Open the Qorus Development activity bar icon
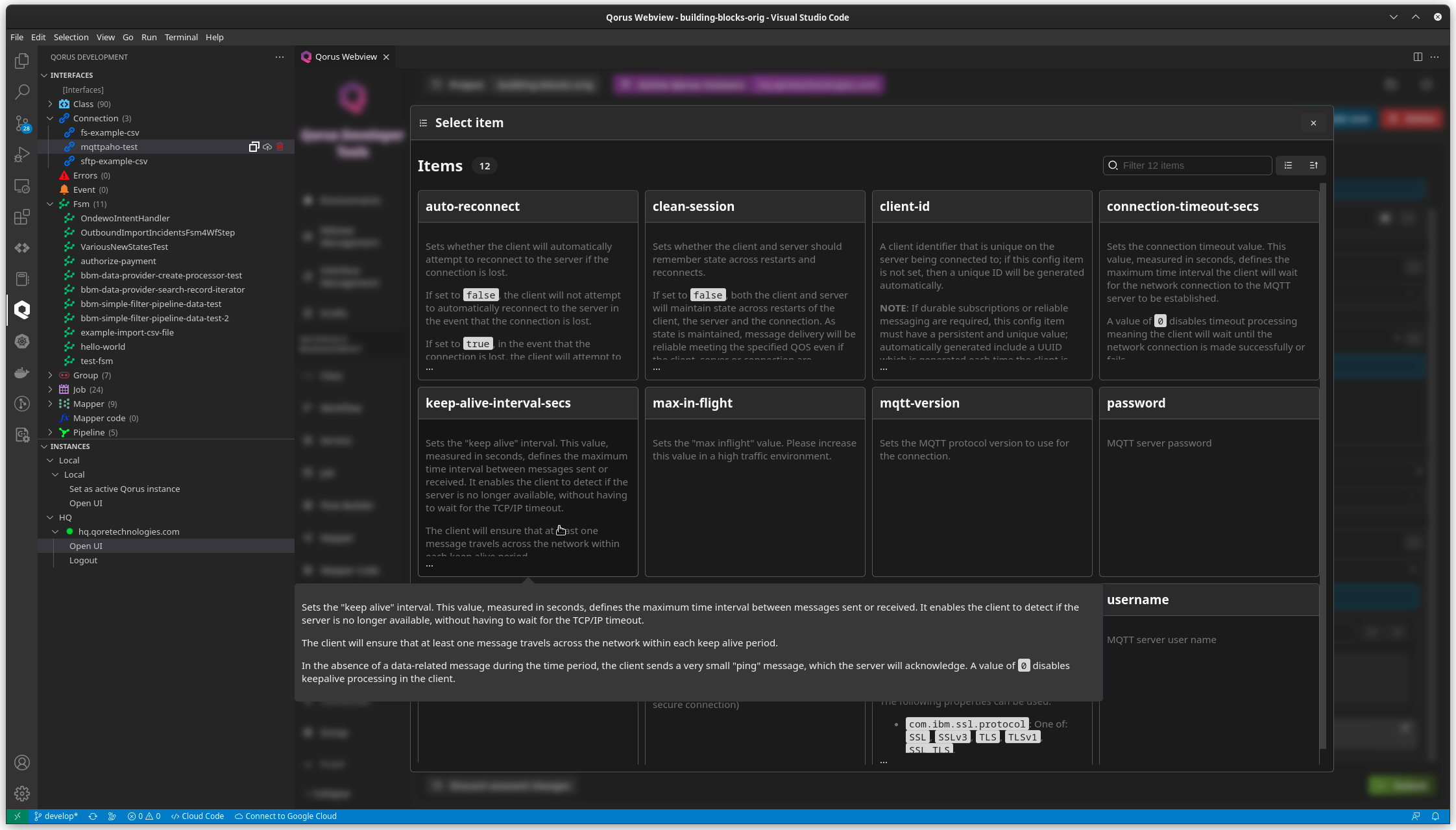Viewport: 1456px width, 830px height. pyautogui.click(x=22, y=310)
